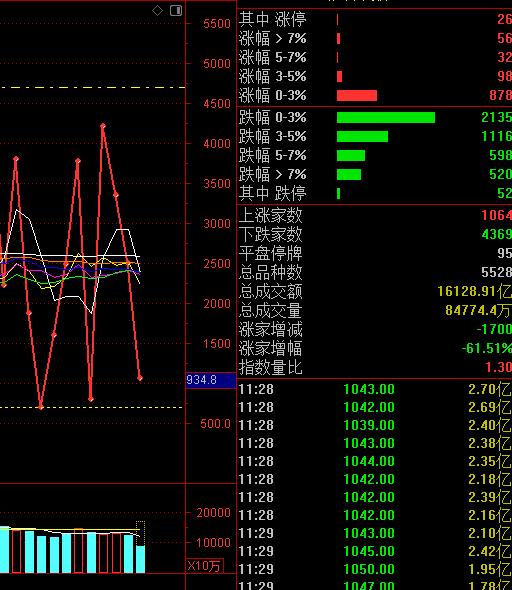Select the tick row with amount 2.18亿
512x590 pixels.
point(375,479)
